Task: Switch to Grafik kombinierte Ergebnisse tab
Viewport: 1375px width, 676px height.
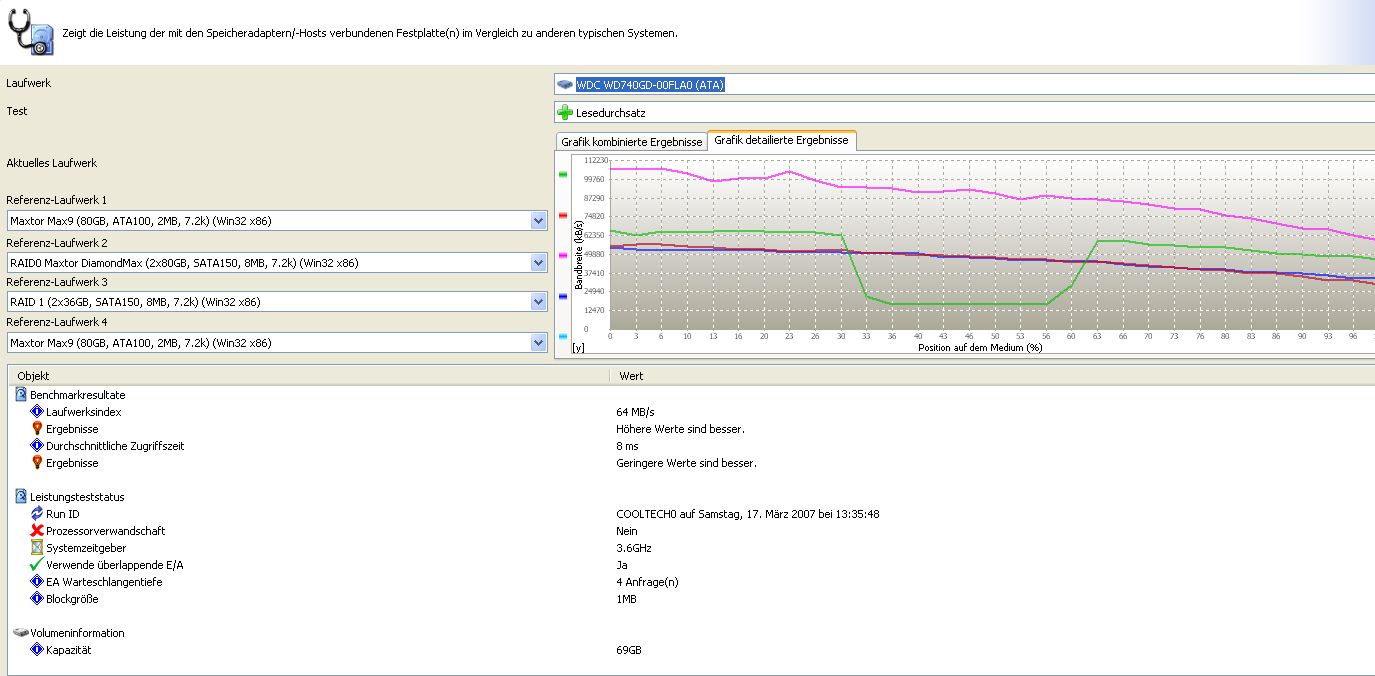Action: point(631,142)
